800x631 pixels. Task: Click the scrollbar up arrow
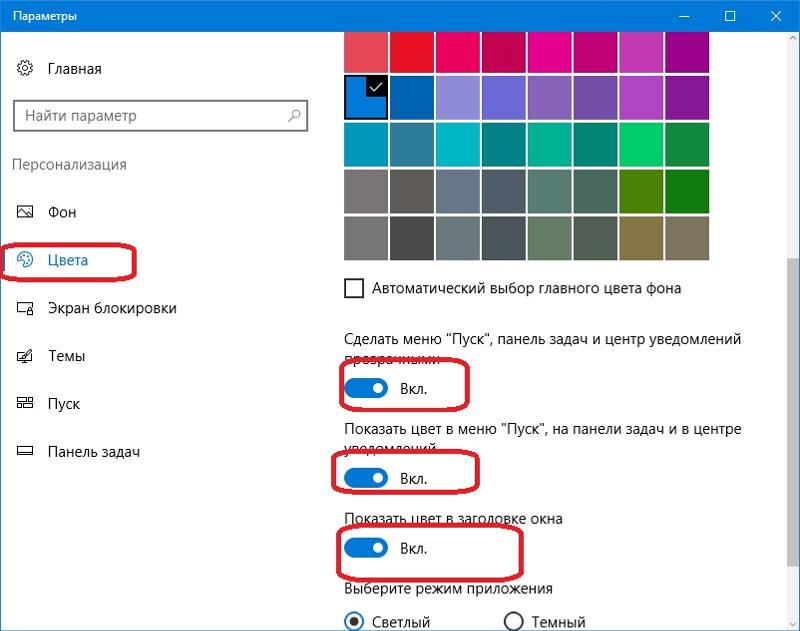pos(793,38)
